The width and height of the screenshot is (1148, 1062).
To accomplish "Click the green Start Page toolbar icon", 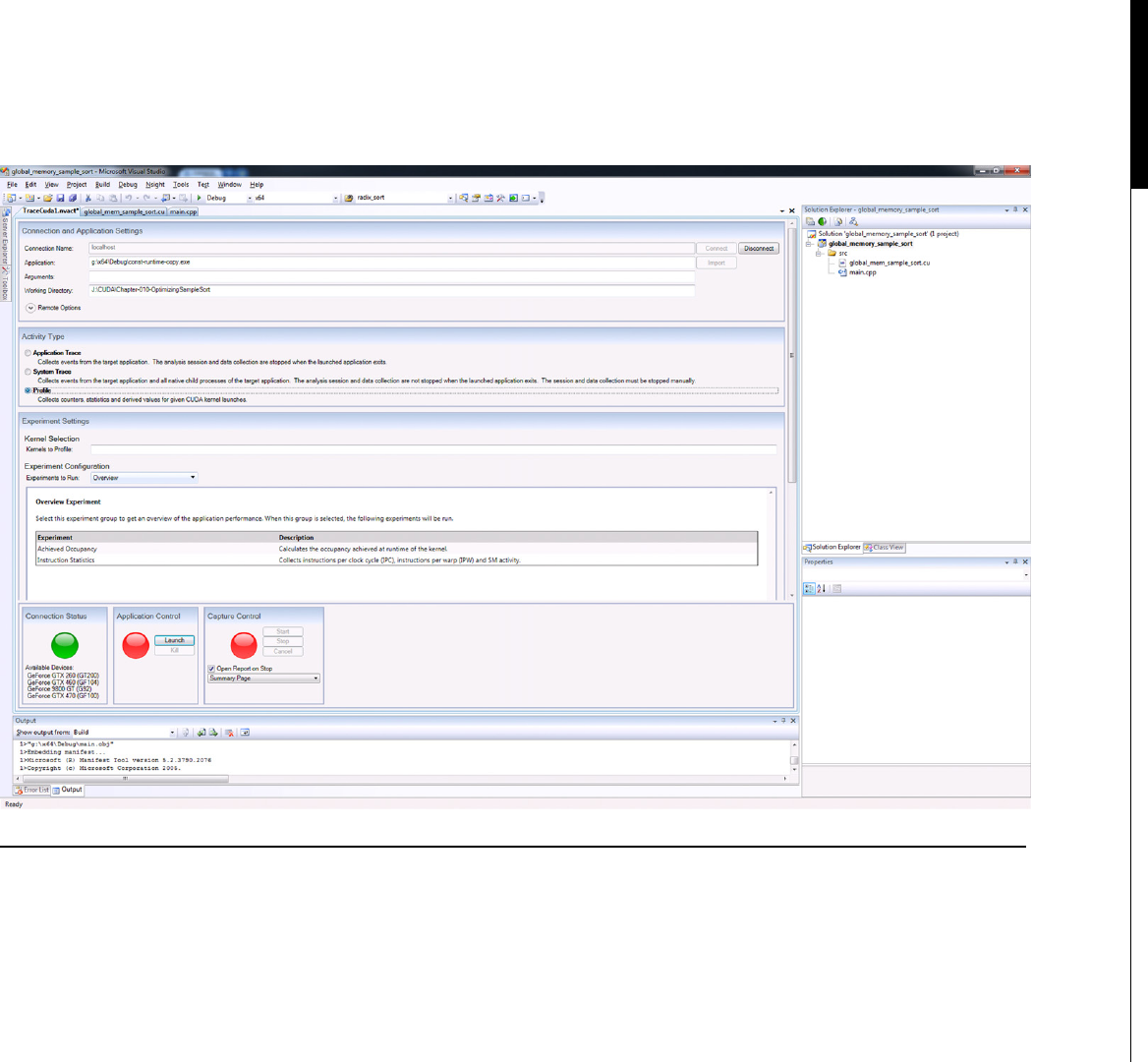I will click(513, 198).
